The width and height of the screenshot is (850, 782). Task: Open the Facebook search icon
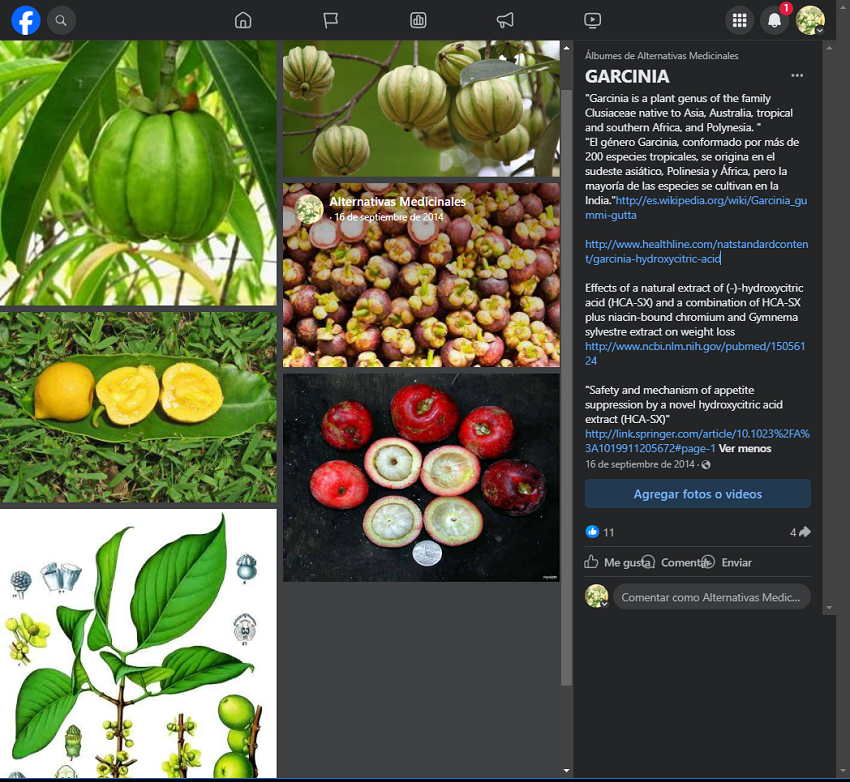61,20
